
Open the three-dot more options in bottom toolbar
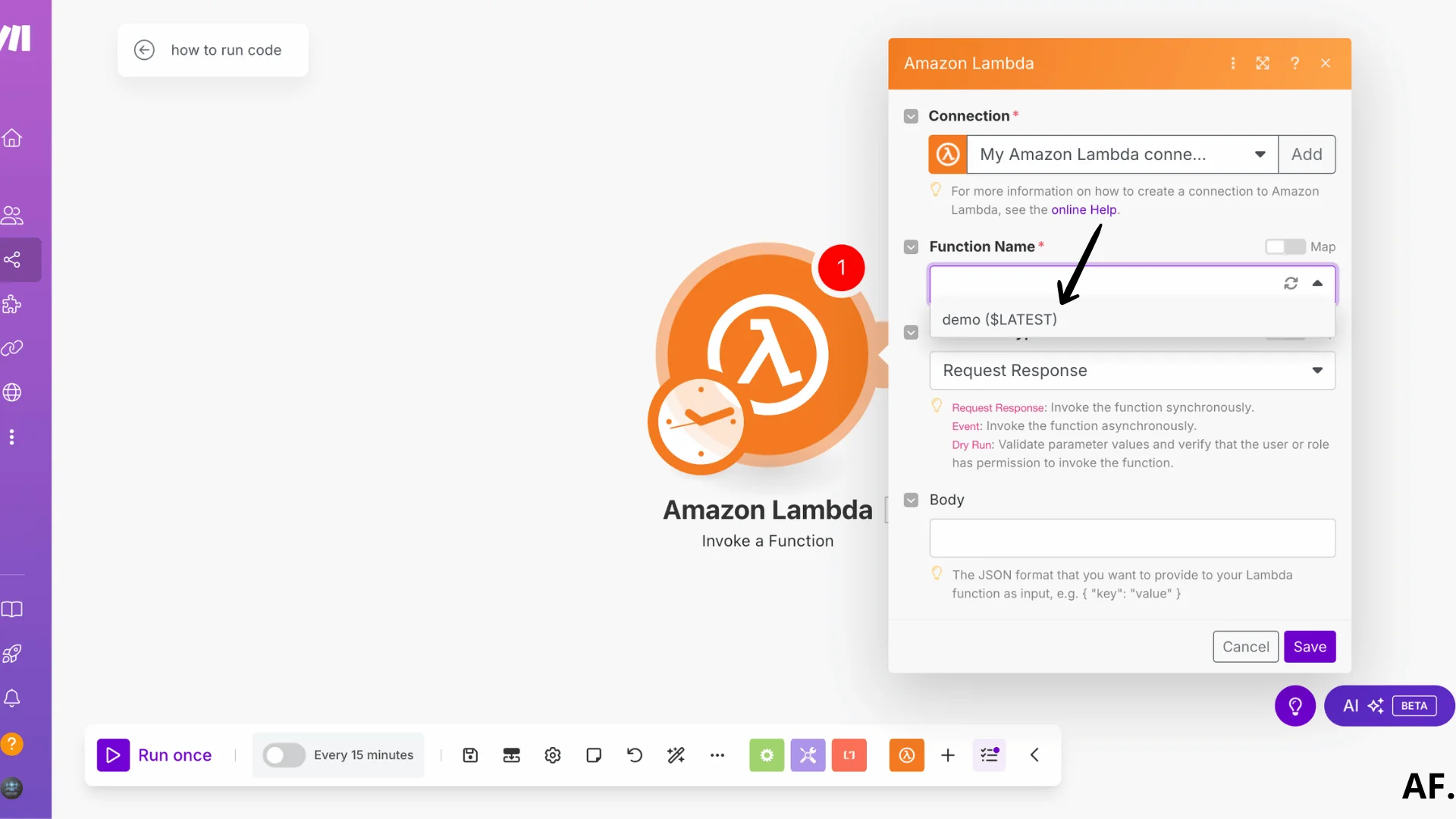[717, 755]
